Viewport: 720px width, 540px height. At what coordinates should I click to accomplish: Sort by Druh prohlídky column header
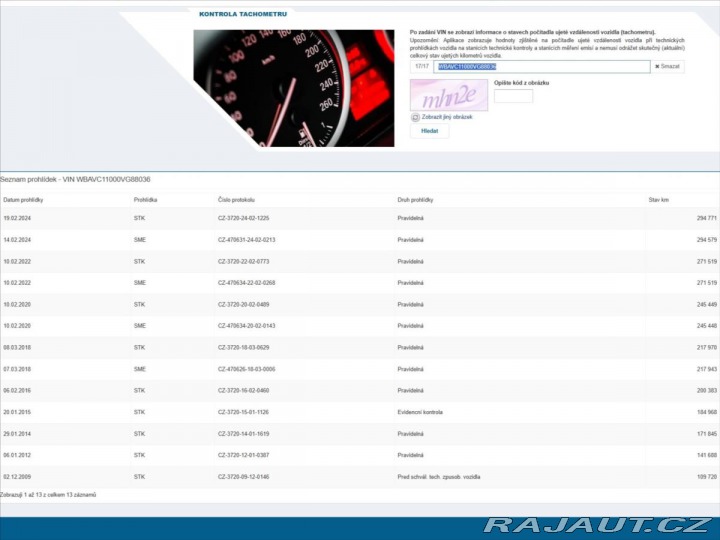point(415,200)
